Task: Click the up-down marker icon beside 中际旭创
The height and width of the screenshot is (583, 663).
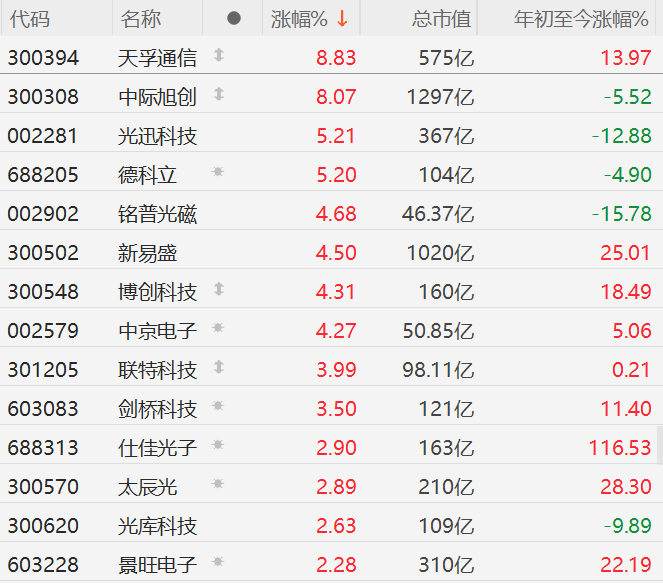Action: coord(219,94)
